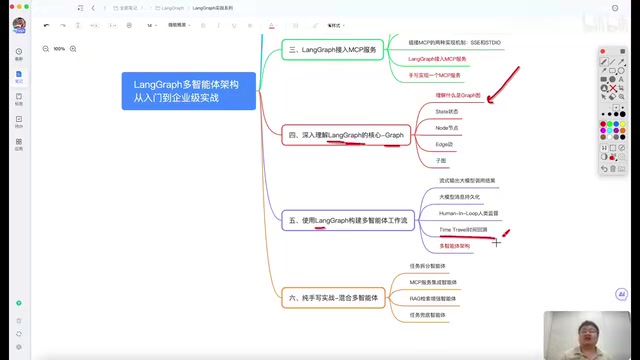Screen dimensions: 640x360
Task: Click the AI assistant round button at the right edge
Action: [x=621, y=294]
